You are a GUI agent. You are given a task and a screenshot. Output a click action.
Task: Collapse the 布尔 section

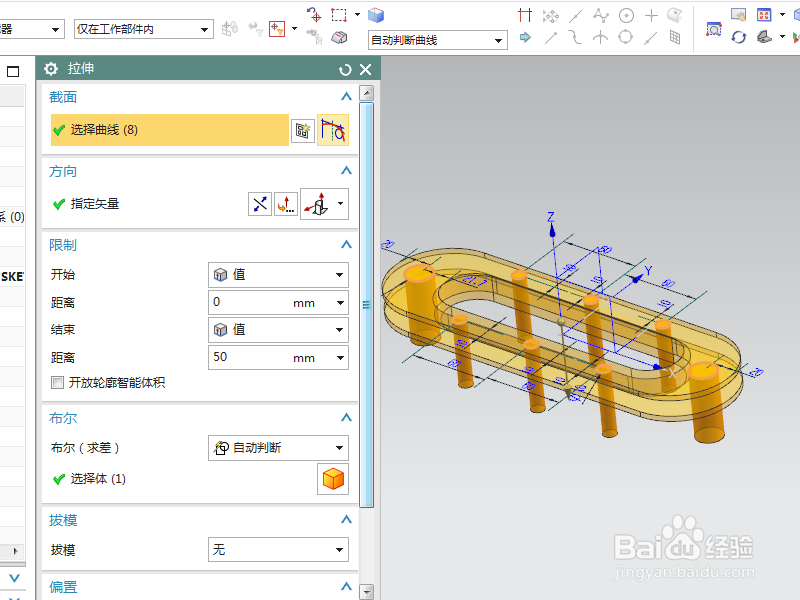346,417
